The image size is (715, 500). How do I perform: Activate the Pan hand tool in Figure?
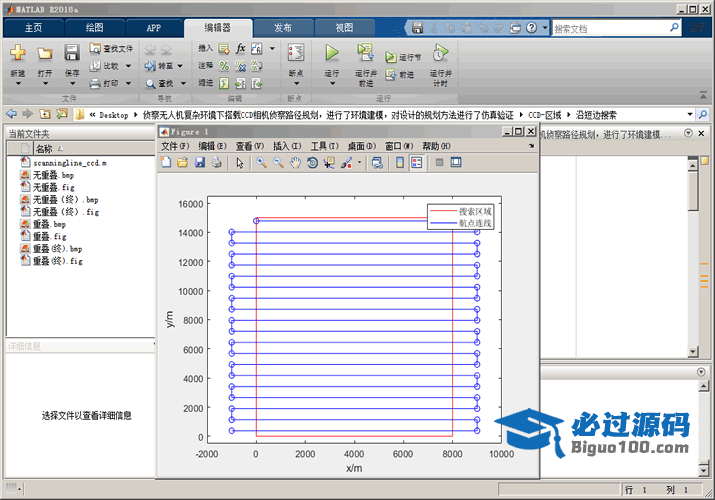click(x=296, y=163)
